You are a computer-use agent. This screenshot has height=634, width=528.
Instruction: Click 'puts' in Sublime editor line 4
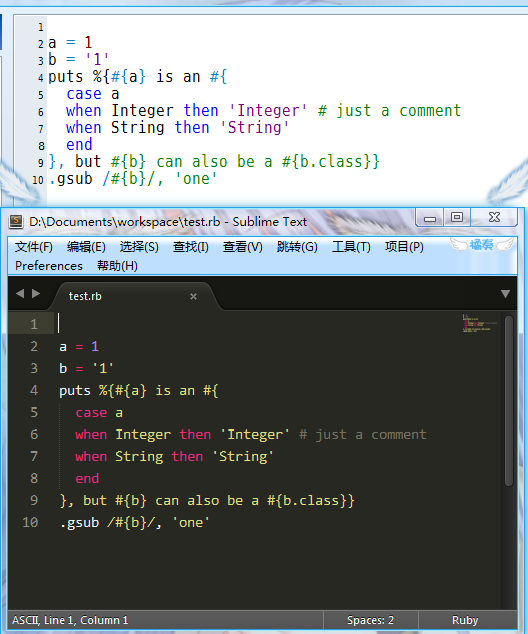tap(75, 391)
